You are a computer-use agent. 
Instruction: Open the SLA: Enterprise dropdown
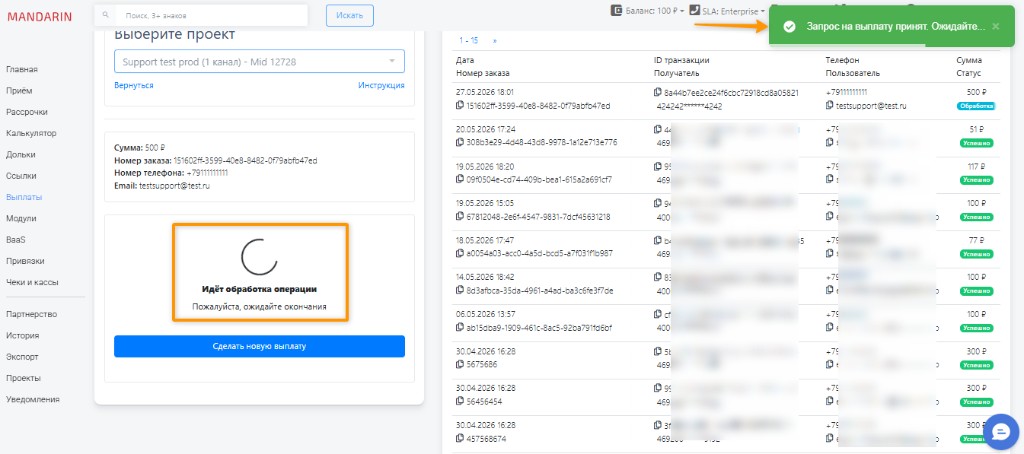(734, 11)
